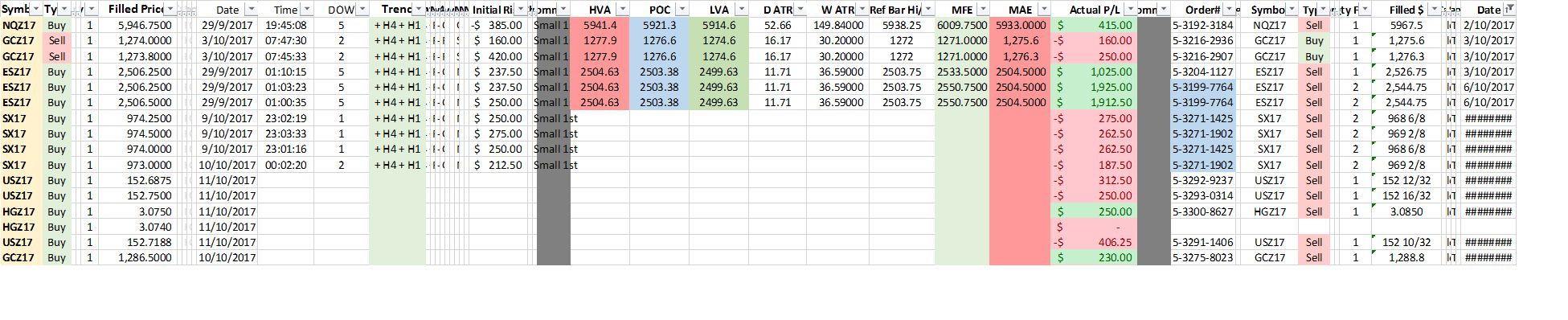Select the P/L cell 230.00
The width and height of the screenshot is (1568, 320).
point(1094,257)
